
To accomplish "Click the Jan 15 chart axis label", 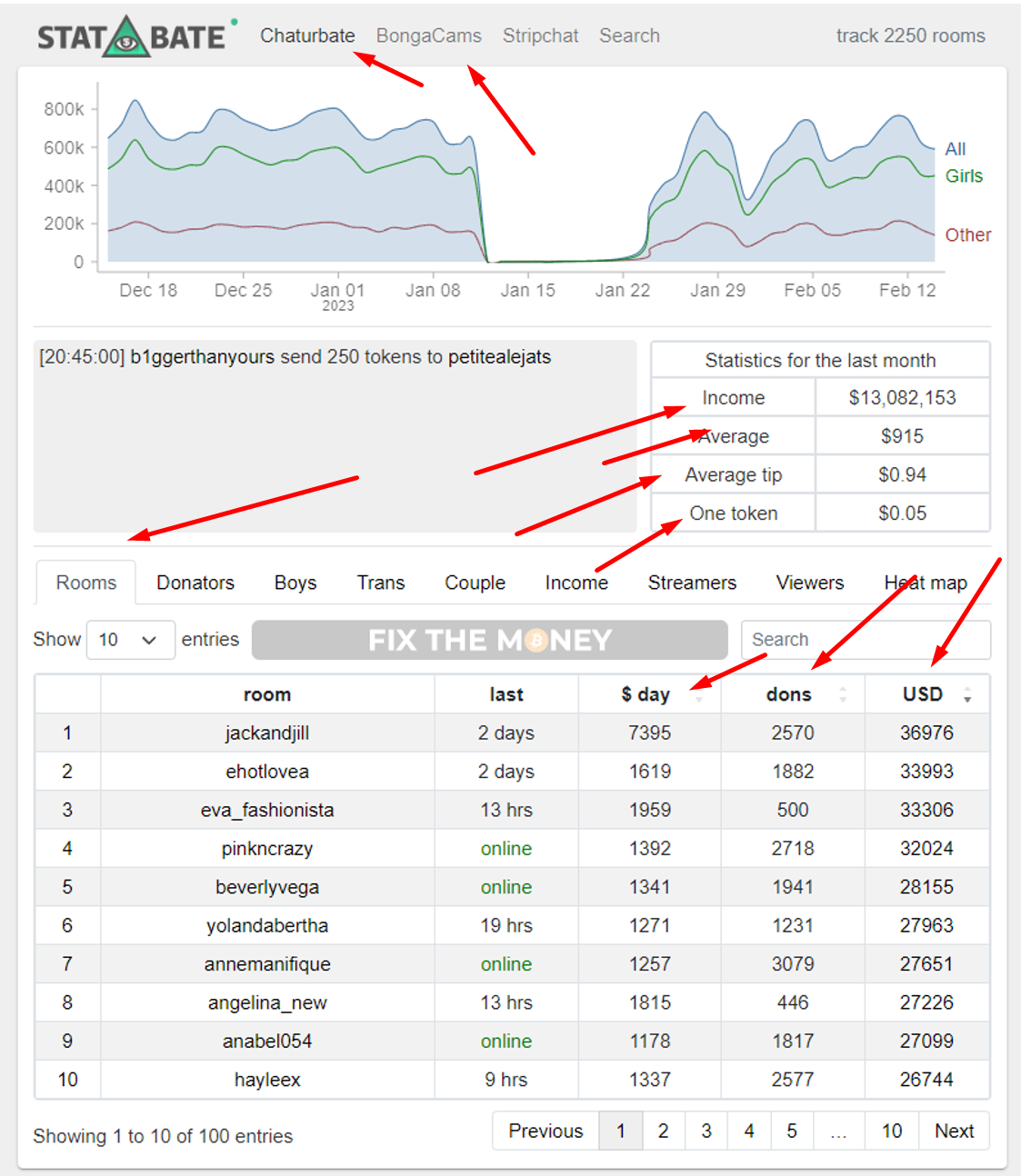I will 527,290.
